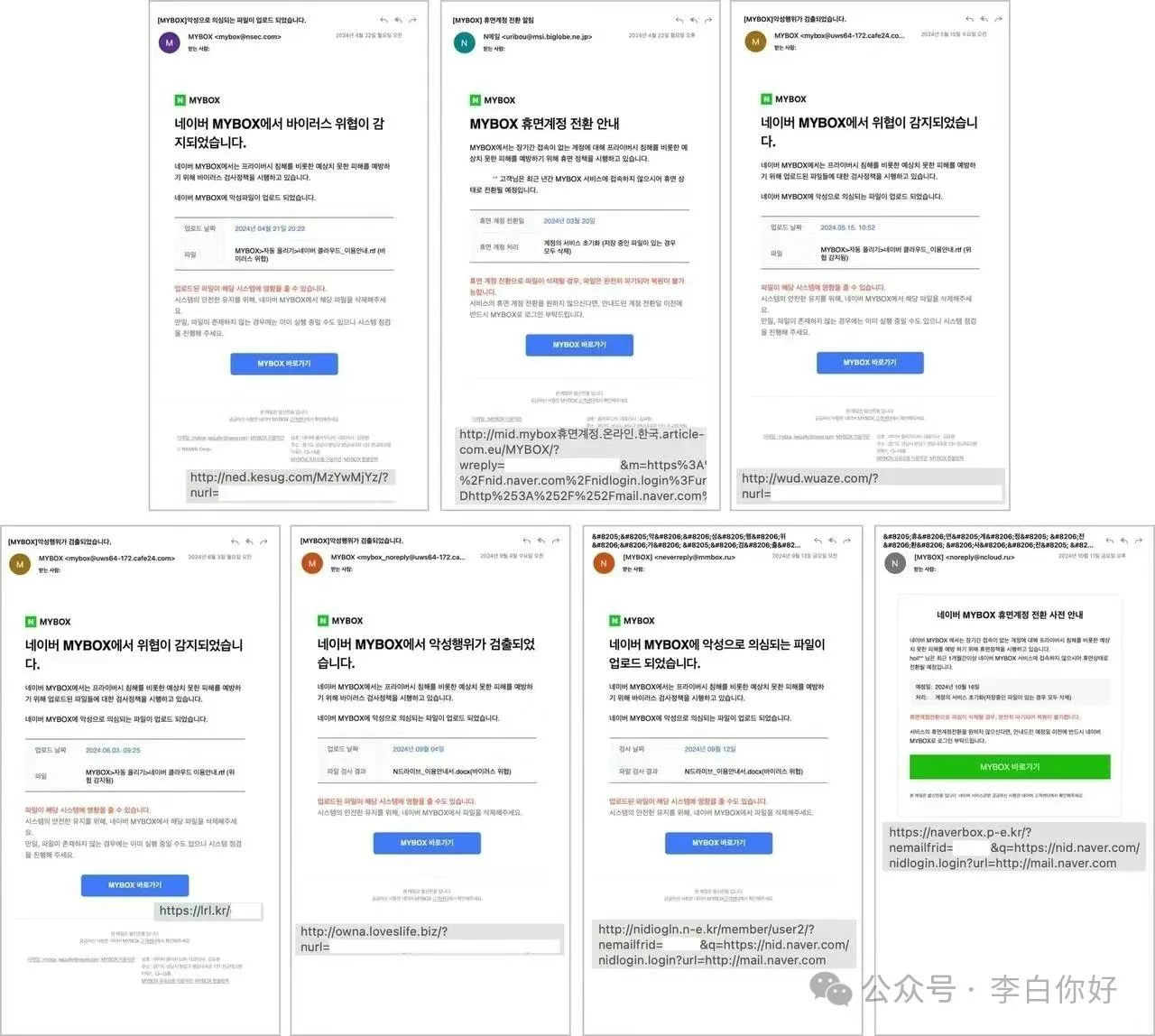Screen dimensions: 1155x1036
Task: Click forward arrow in mybox@nsec.com email
Action: pyautogui.click(x=412, y=20)
